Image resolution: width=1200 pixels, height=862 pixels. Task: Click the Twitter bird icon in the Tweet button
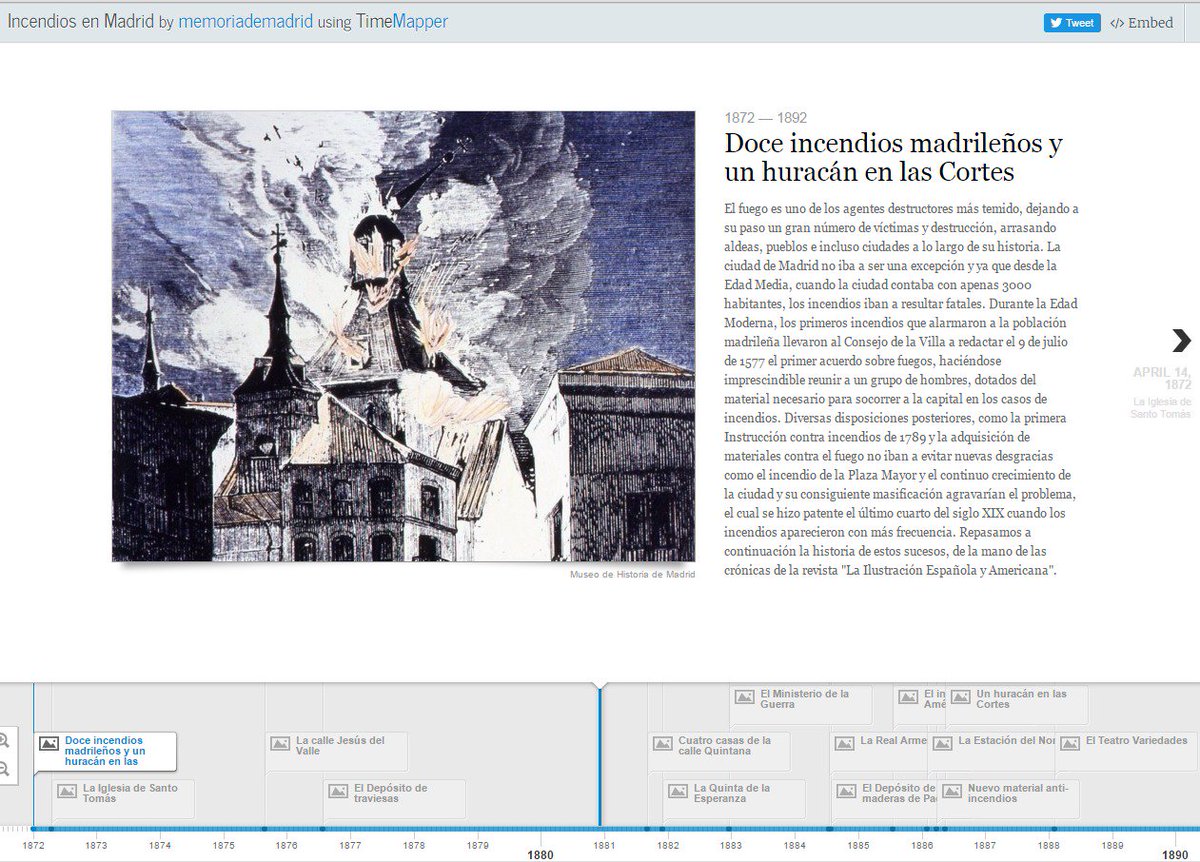click(x=1056, y=22)
